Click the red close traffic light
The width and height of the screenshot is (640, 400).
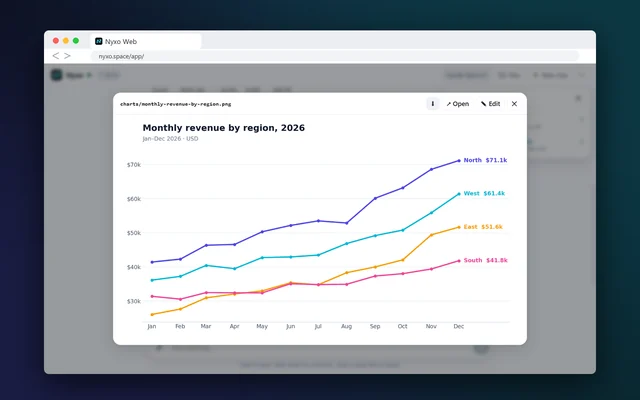pyautogui.click(x=56, y=41)
